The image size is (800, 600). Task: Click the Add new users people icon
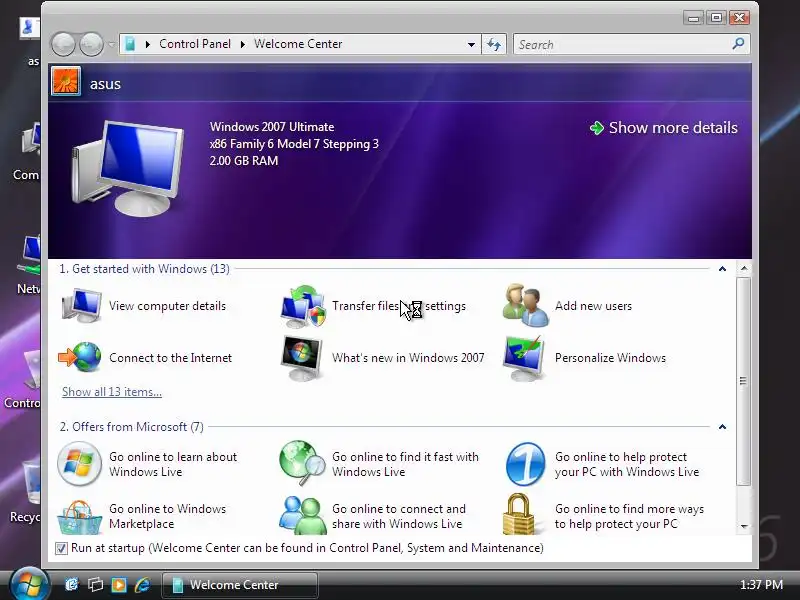(x=526, y=306)
